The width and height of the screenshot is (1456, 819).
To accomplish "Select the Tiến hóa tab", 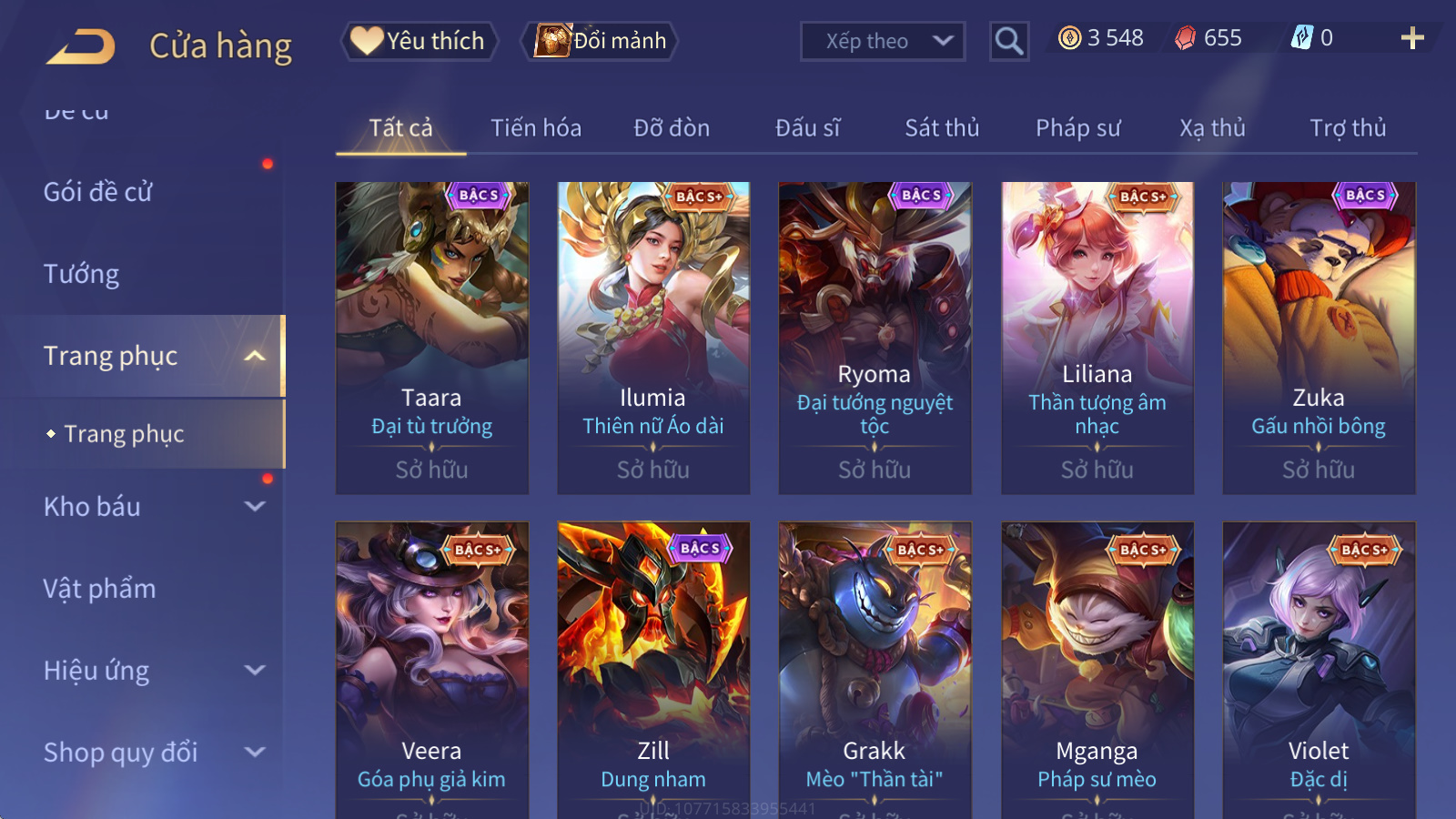I will 536,128.
